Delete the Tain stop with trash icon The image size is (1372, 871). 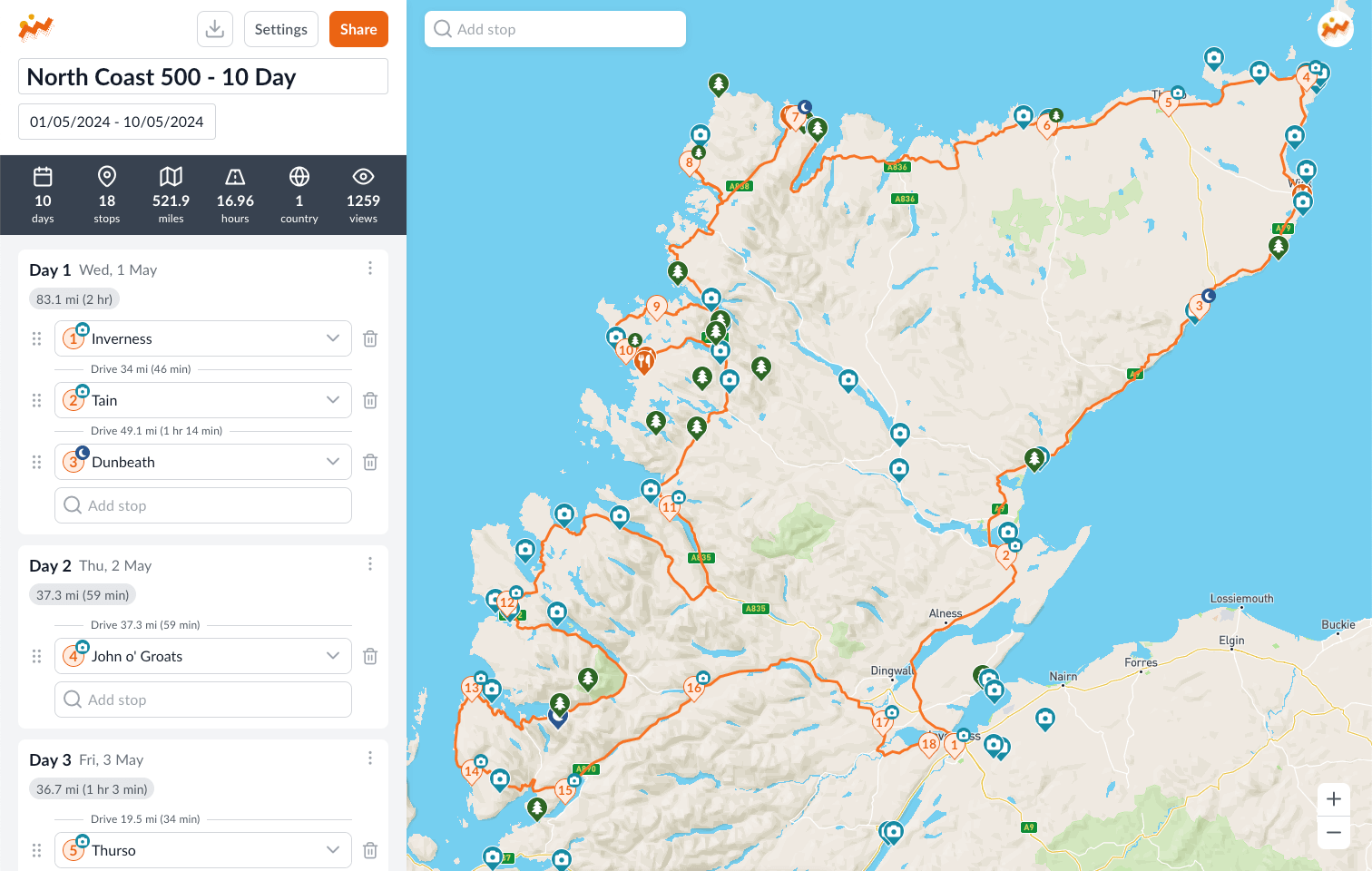click(370, 400)
